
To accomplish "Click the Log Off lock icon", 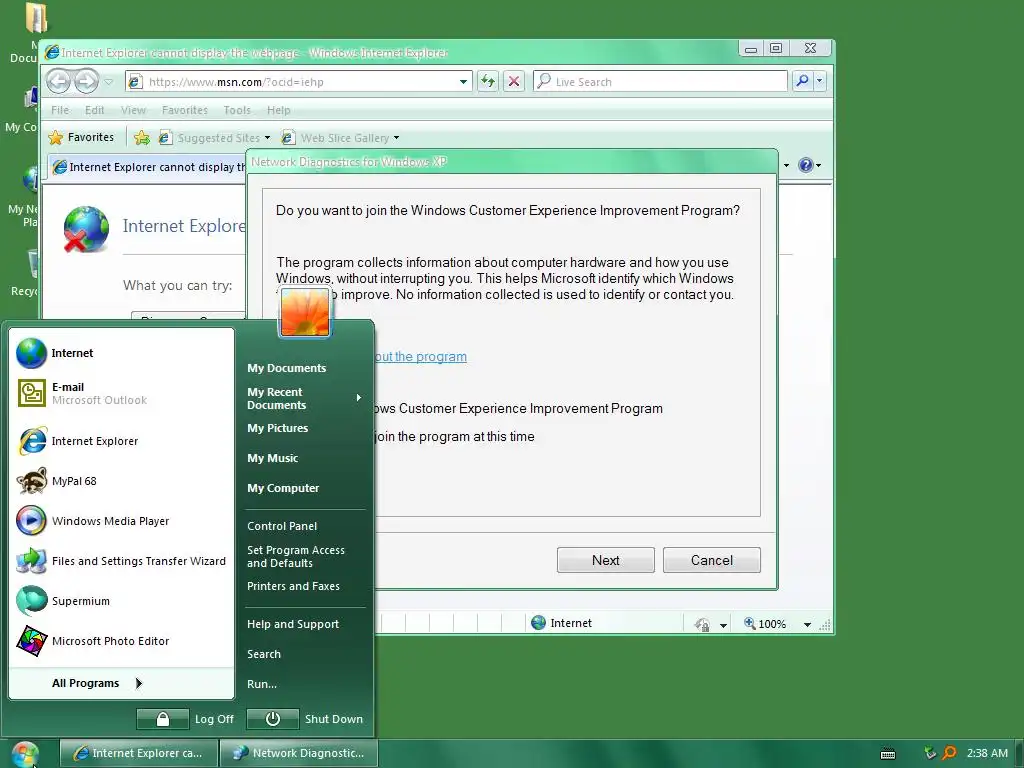I will pos(163,719).
